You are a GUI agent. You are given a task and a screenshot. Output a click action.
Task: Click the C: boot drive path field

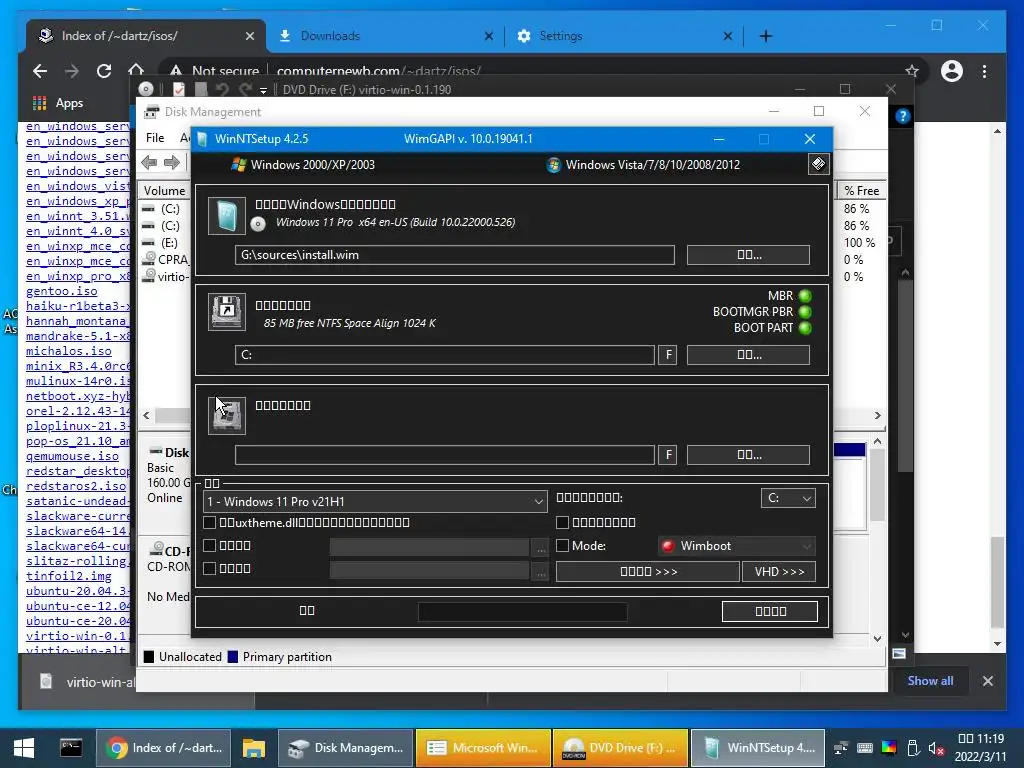pos(445,355)
